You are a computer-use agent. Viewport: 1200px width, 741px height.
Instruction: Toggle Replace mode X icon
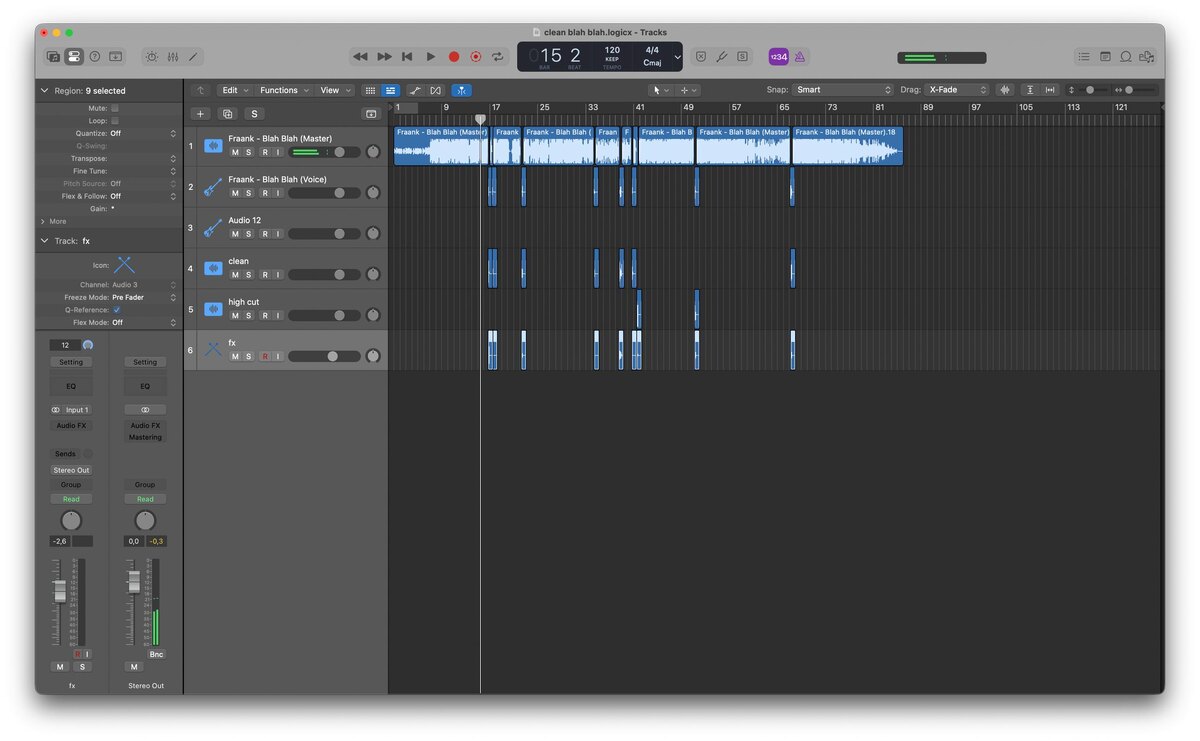tap(701, 57)
